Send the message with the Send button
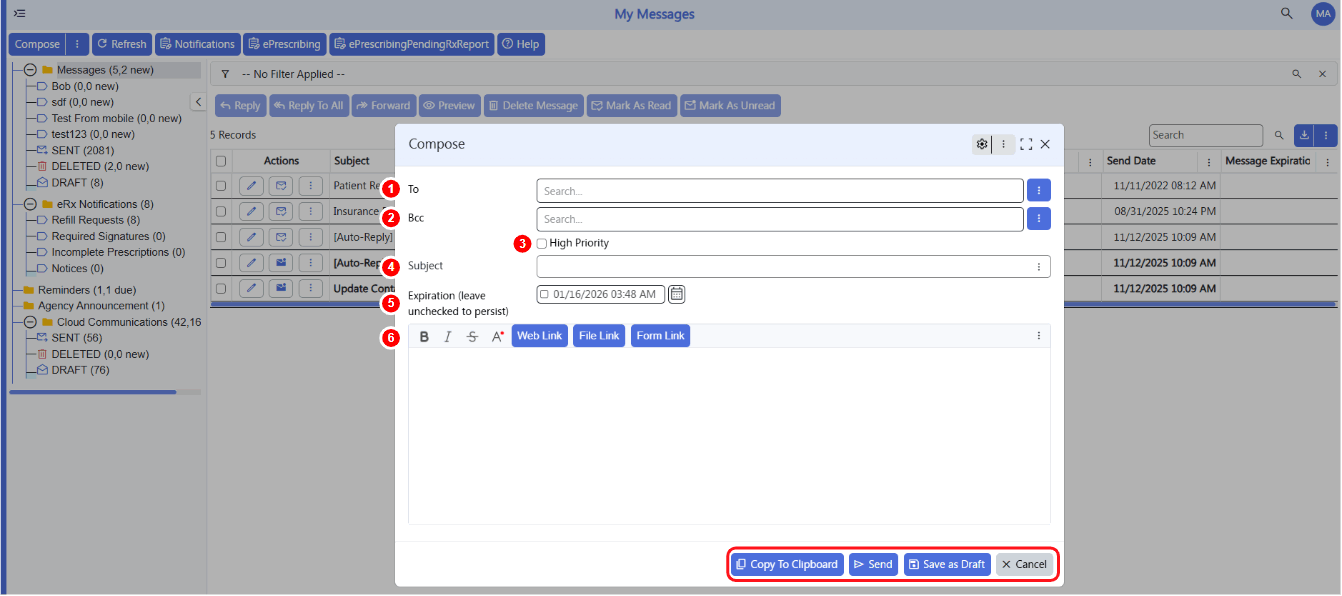The width and height of the screenshot is (1342, 596). point(873,564)
